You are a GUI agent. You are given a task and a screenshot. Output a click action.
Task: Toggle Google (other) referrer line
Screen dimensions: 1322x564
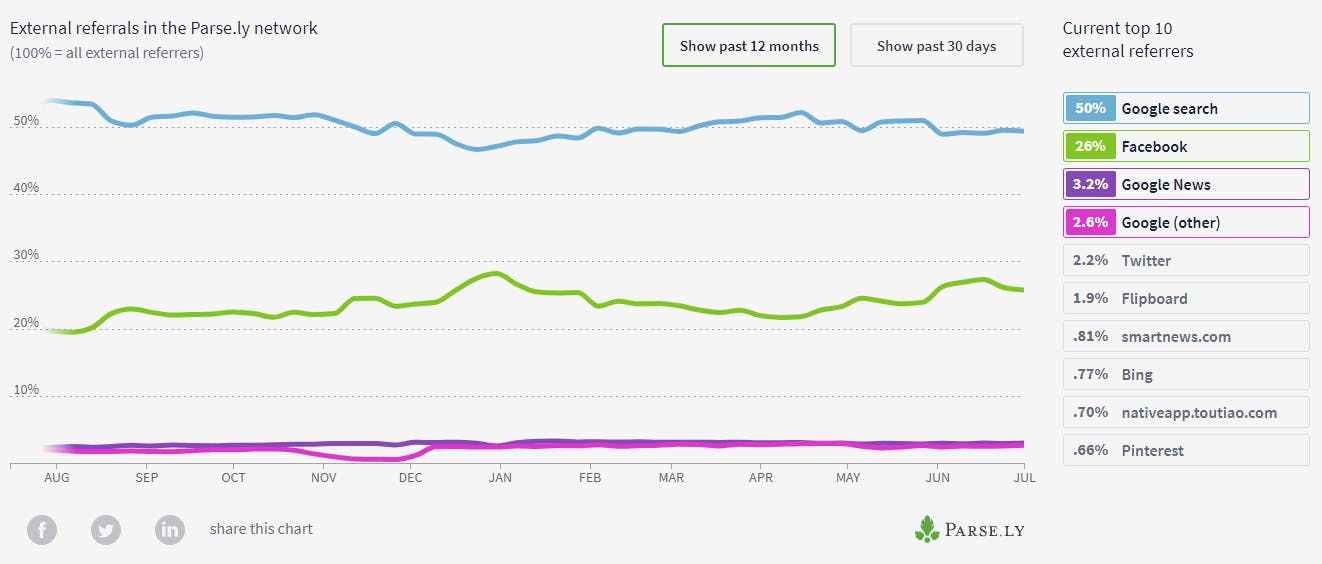(x=1186, y=222)
